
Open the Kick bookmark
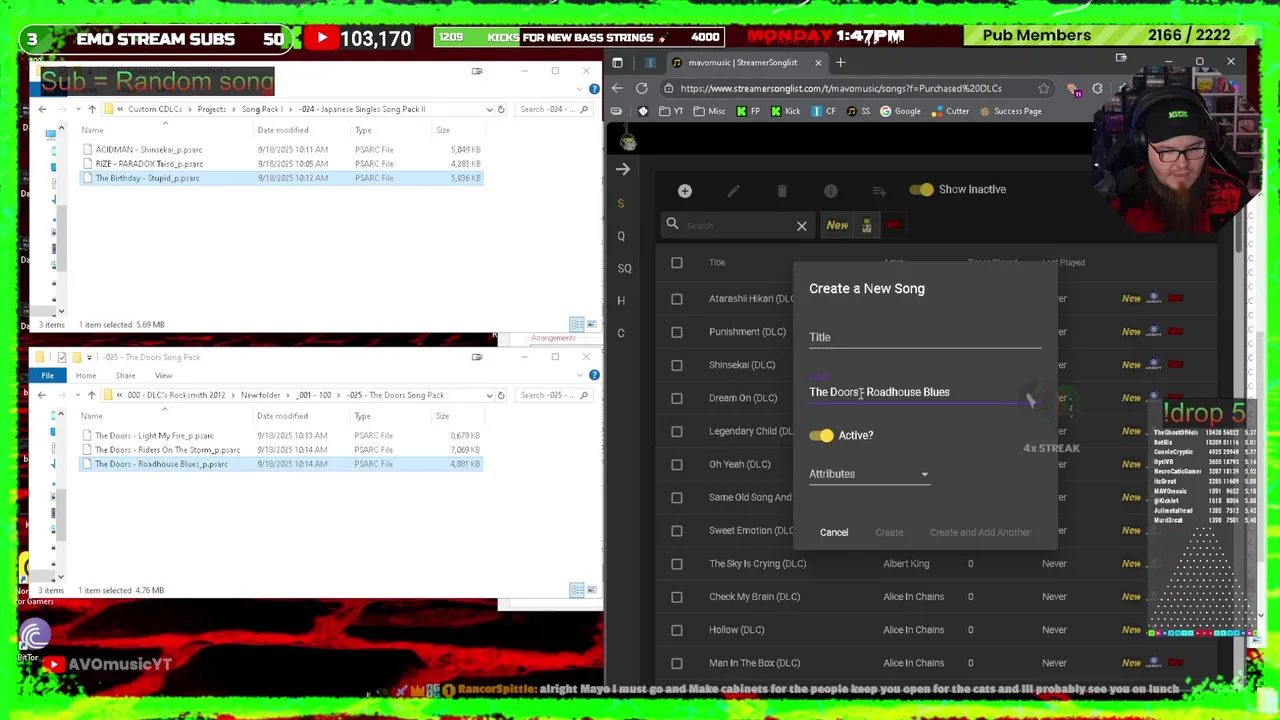(x=785, y=111)
